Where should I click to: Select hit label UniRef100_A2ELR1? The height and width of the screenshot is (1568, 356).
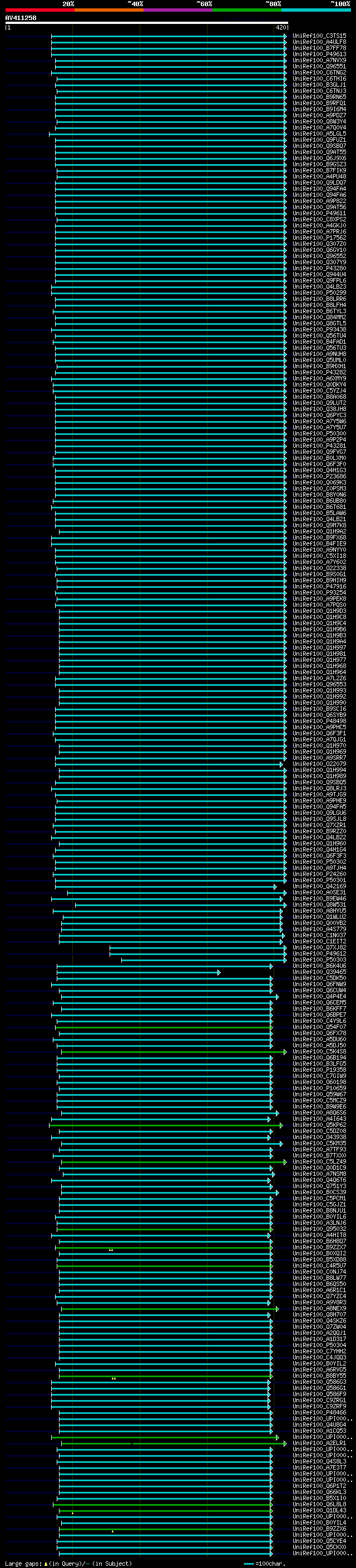point(319,1443)
